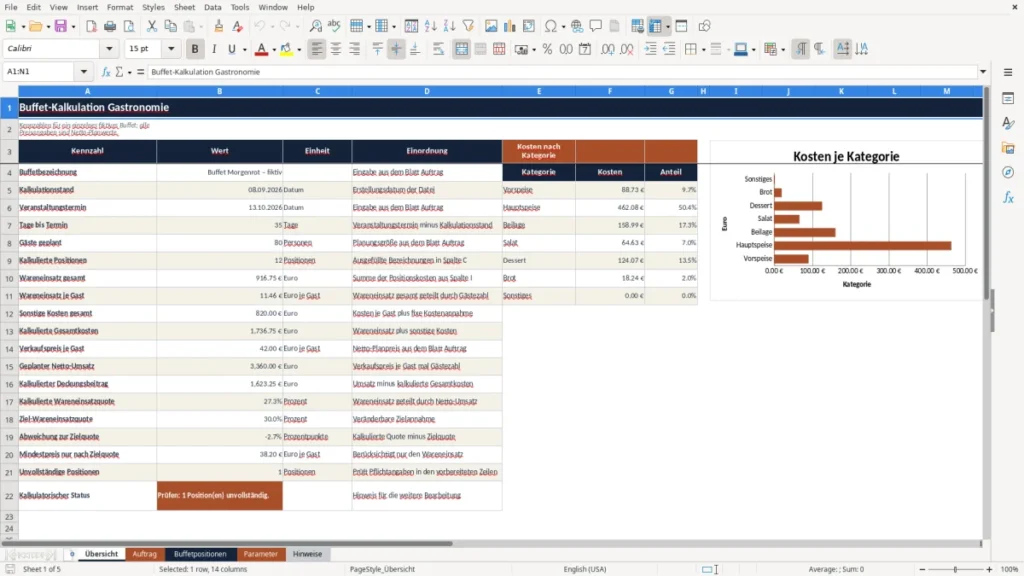Expand the formula bar with the arrow

983,72
